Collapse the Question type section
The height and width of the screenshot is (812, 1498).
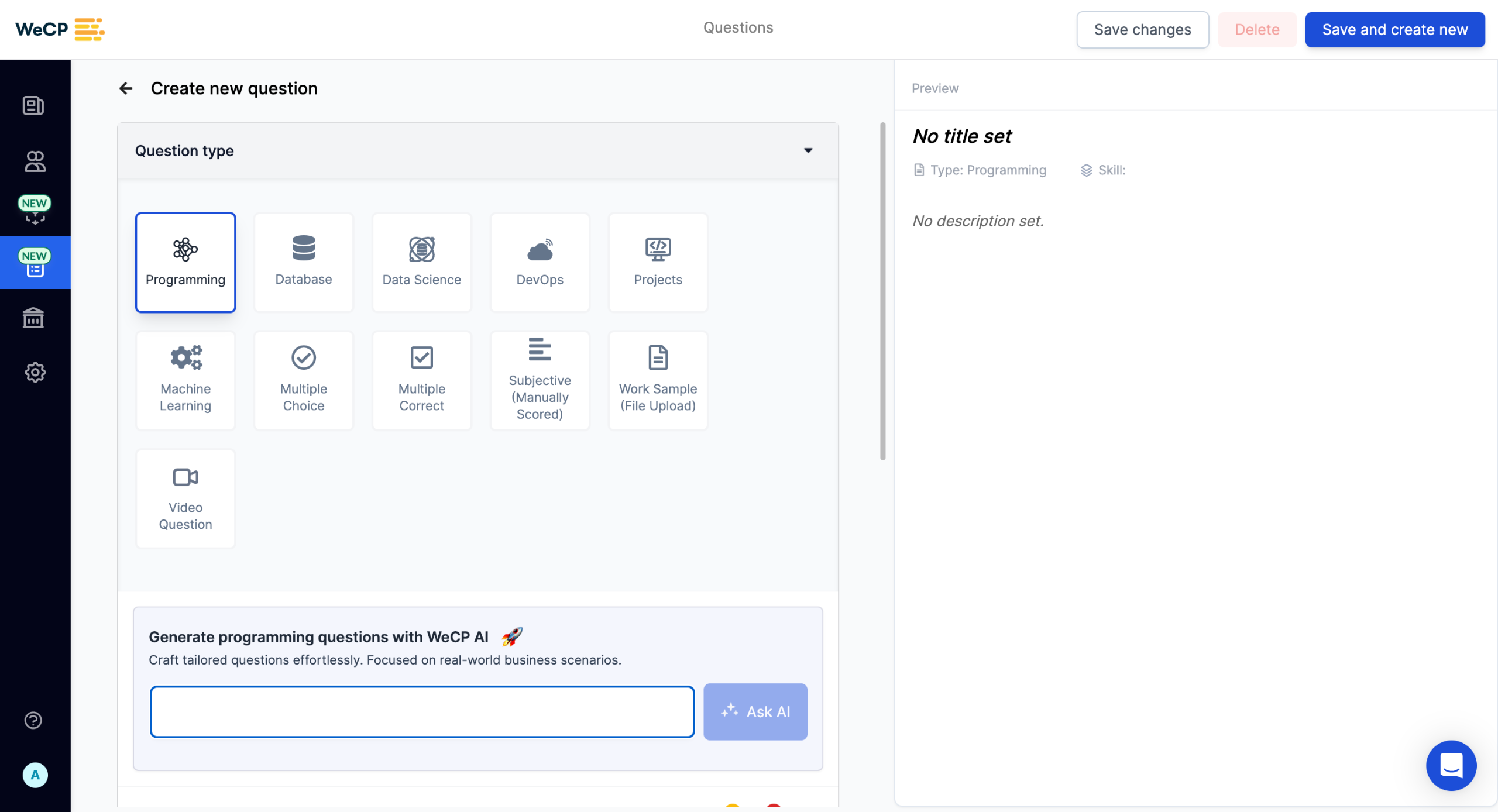click(x=808, y=151)
